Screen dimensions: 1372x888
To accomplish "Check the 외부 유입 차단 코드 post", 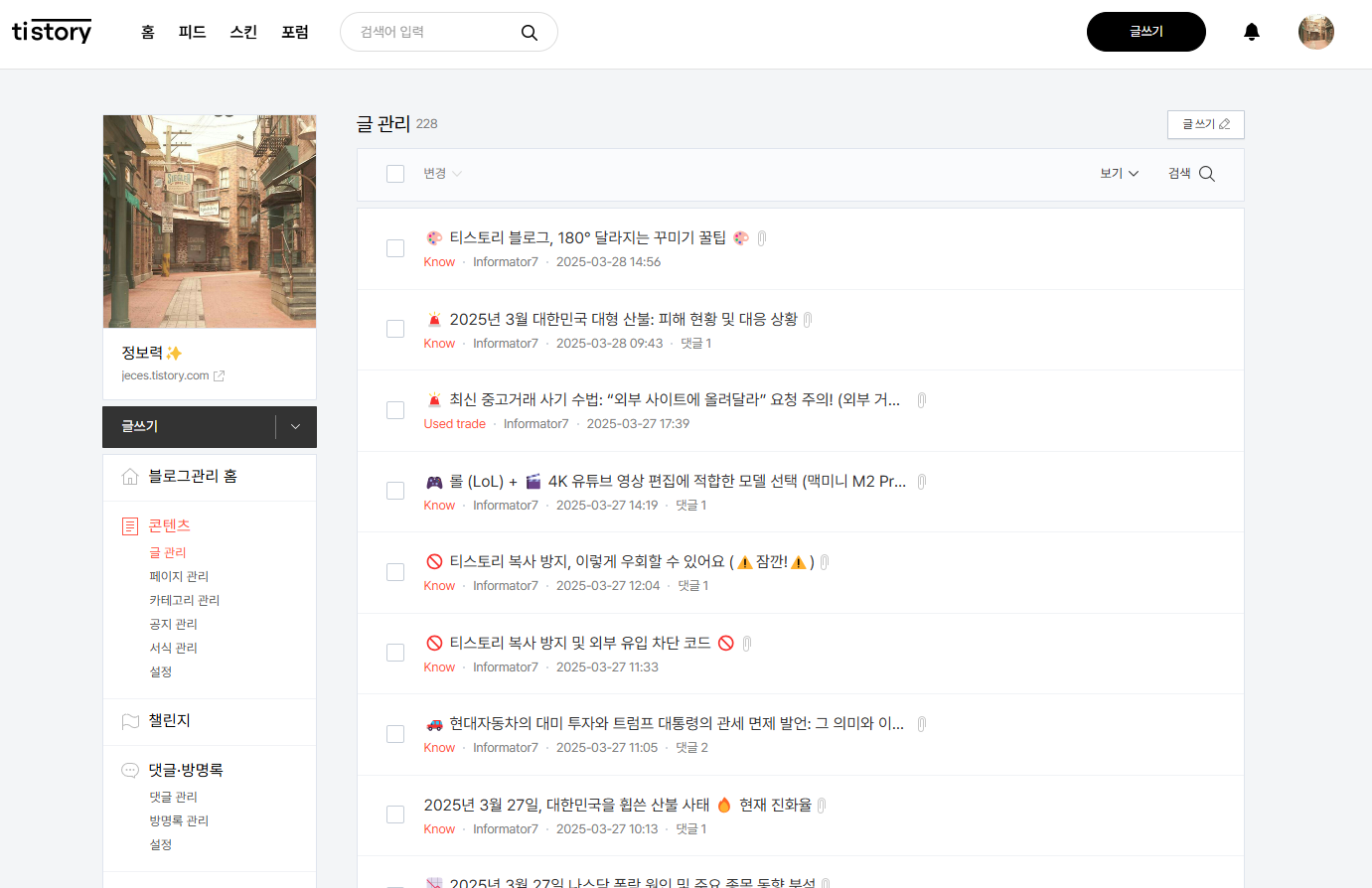I will coord(395,653).
